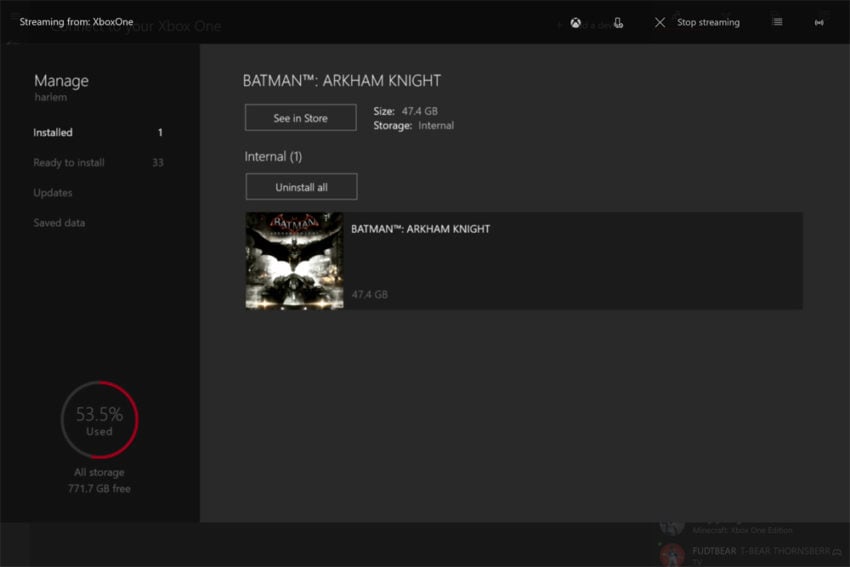
Task: Click the Size 47.4 GB value
Action: [420, 111]
